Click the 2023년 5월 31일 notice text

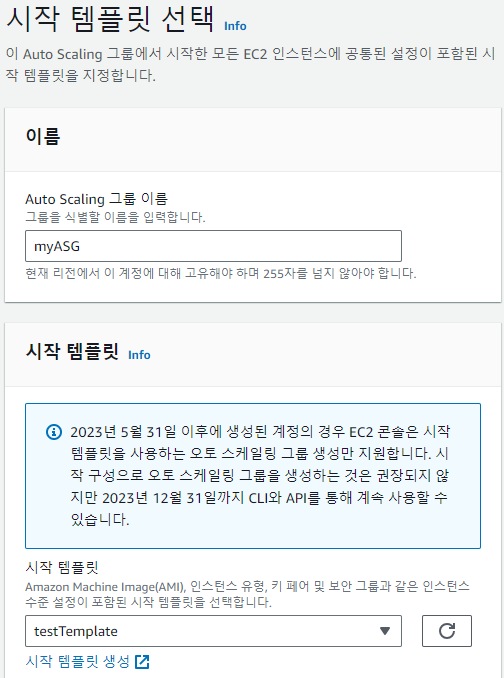260,475
